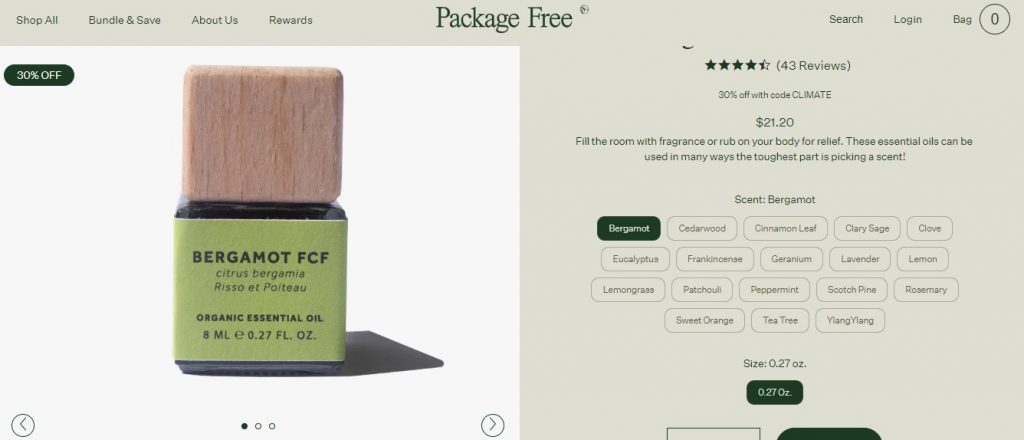Screen dimensions: 1024x440
Task: Go to the third carousel dot
Action: point(272,426)
